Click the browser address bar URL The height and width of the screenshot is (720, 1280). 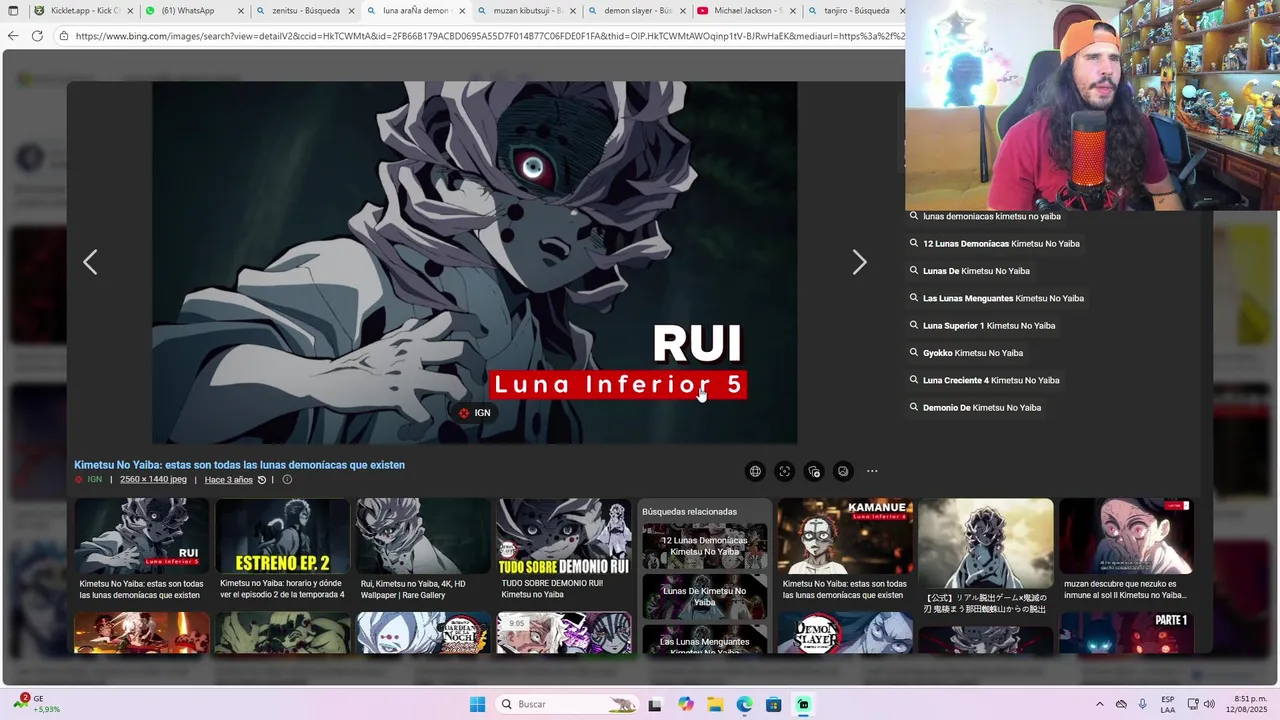pyautogui.click(x=488, y=36)
